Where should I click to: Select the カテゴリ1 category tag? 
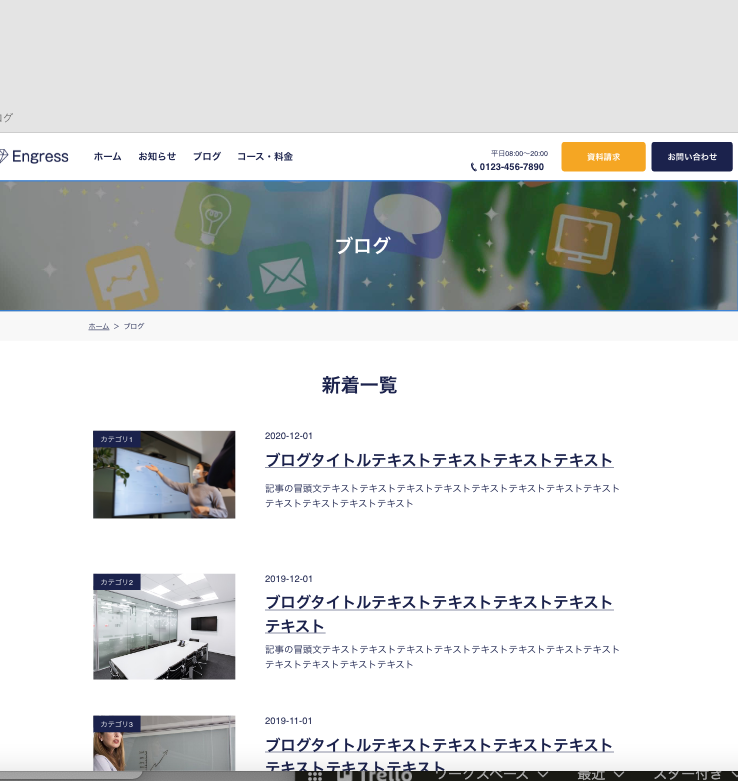point(117,439)
